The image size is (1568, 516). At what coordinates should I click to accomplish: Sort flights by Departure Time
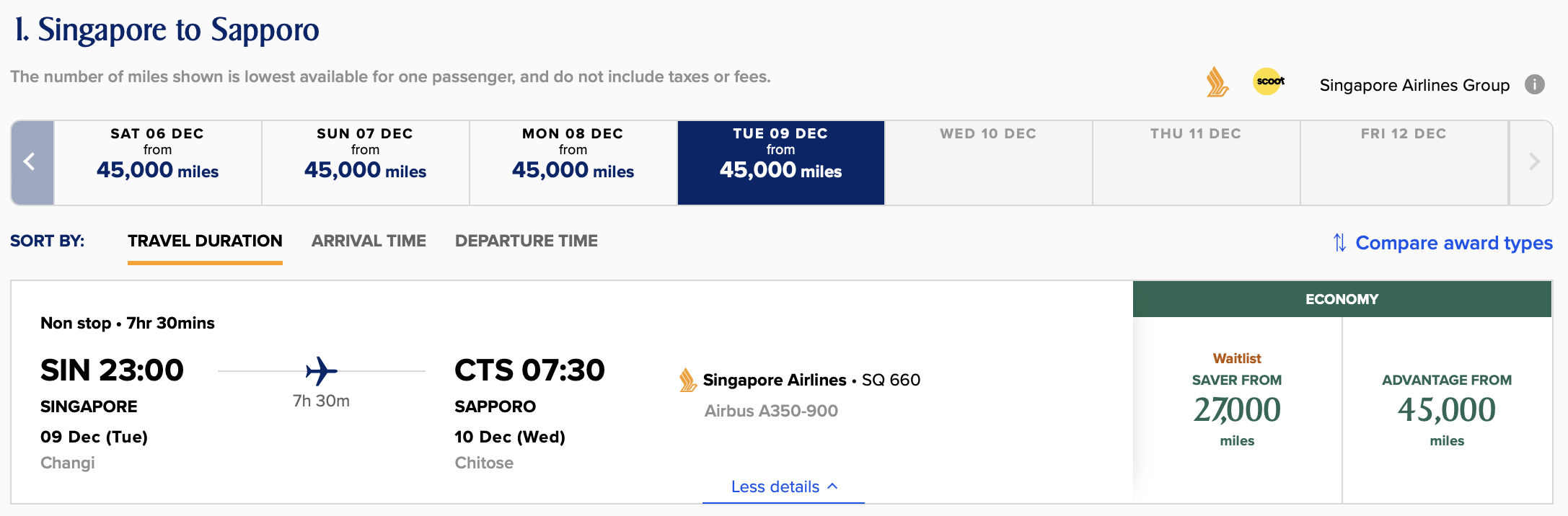click(x=526, y=241)
